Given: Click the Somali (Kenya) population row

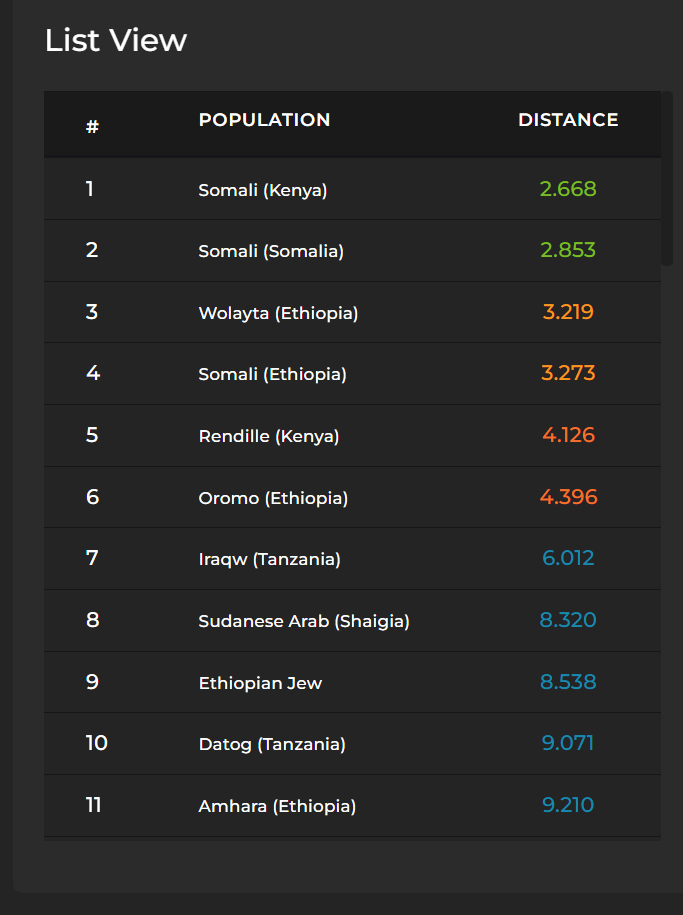Looking at the screenshot, I should [262, 189].
